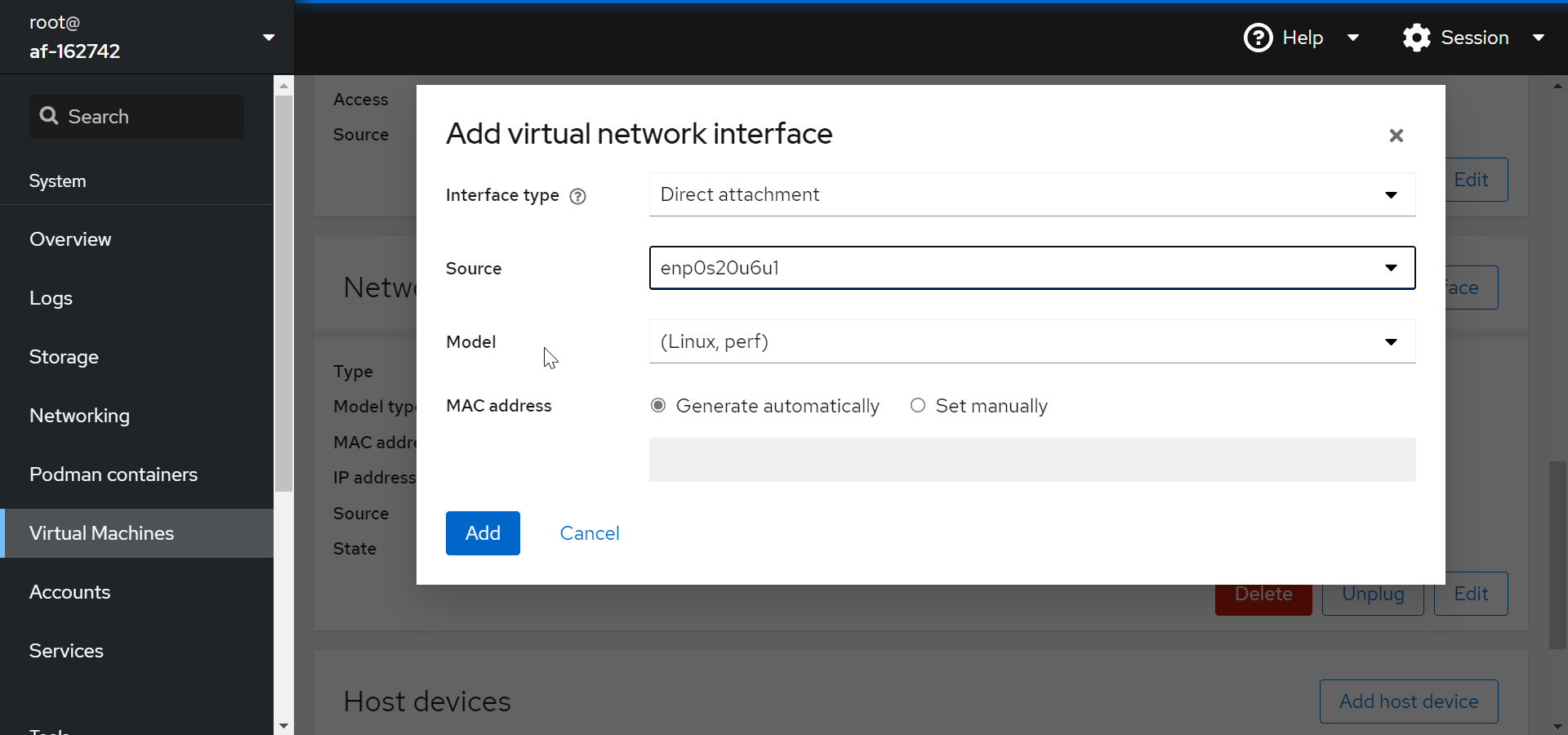Open Accounts in the sidebar
Viewport: 1568px width, 735px height.
(x=136, y=592)
